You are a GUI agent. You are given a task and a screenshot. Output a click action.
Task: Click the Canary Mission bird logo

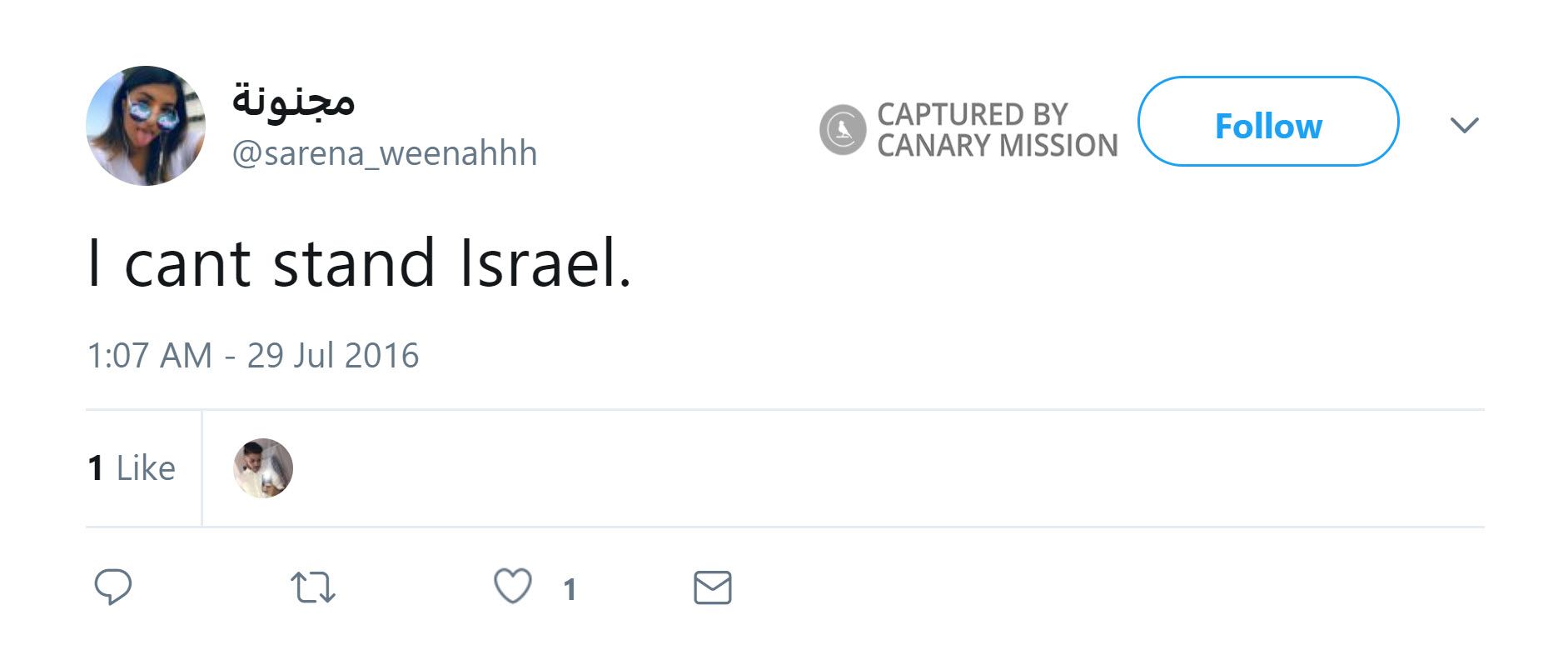(842, 126)
